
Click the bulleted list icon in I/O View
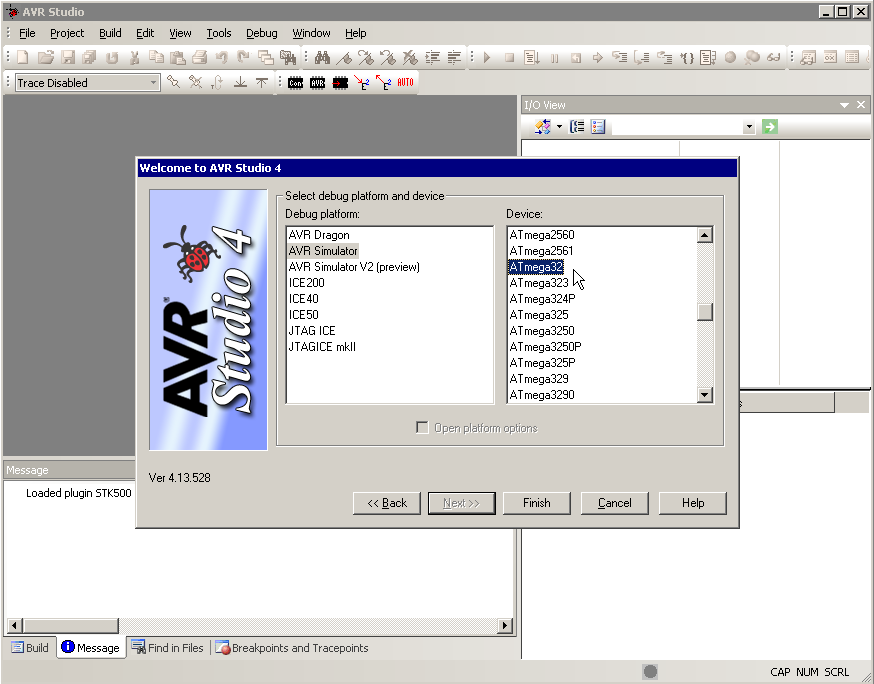coord(598,127)
